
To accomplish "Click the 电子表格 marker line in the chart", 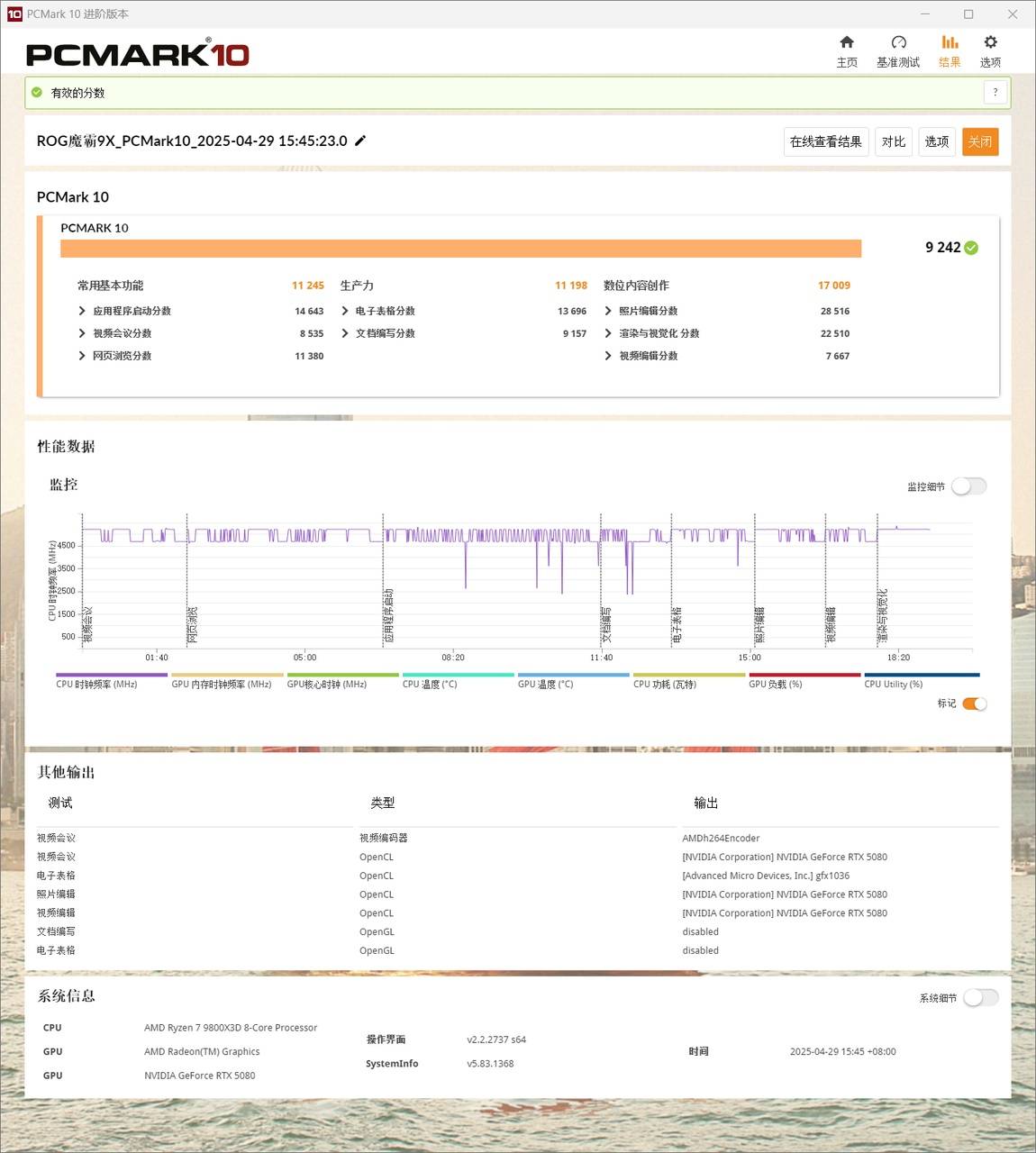I will click(672, 581).
